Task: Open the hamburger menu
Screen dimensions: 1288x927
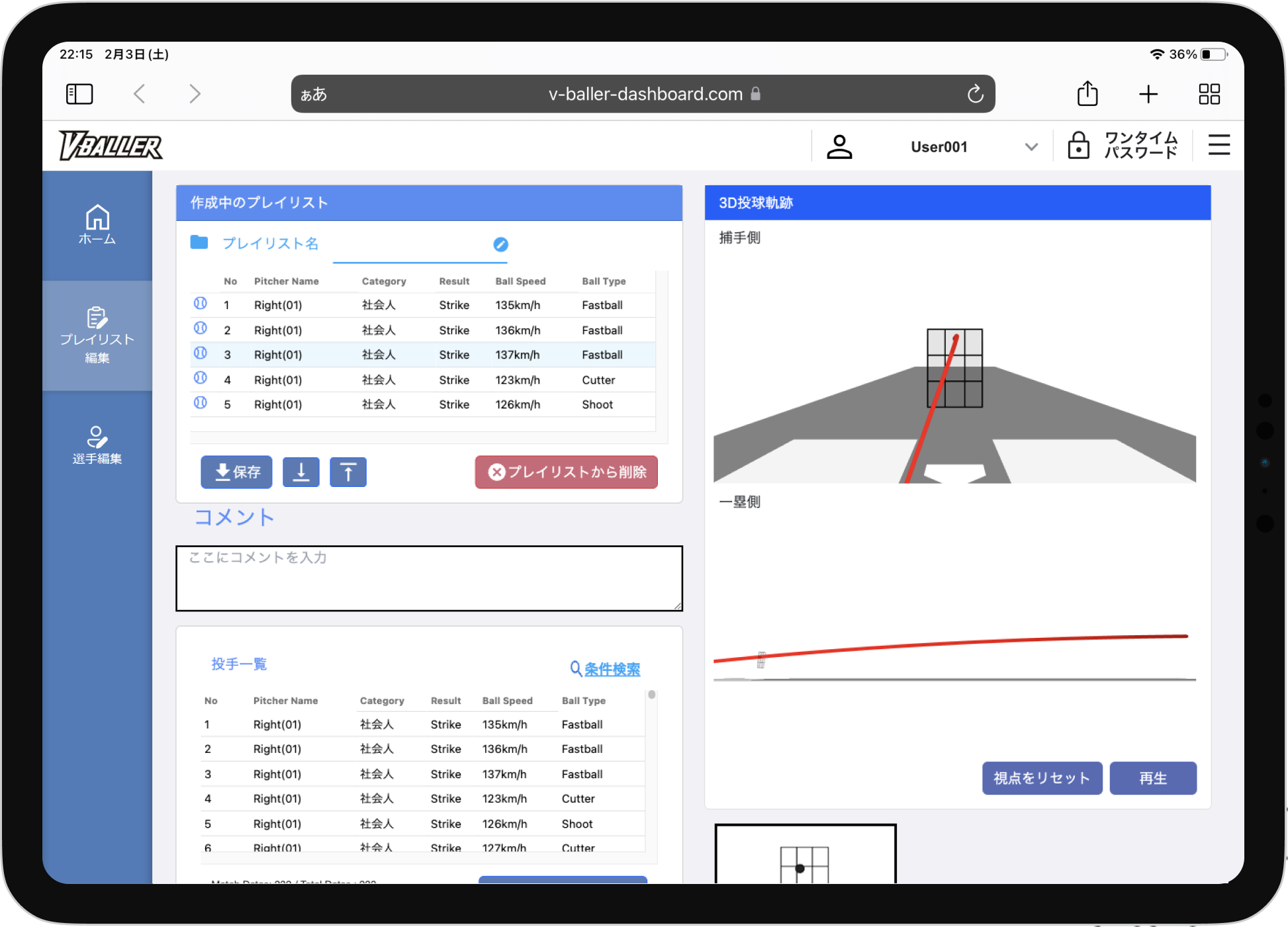Action: click(1219, 146)
